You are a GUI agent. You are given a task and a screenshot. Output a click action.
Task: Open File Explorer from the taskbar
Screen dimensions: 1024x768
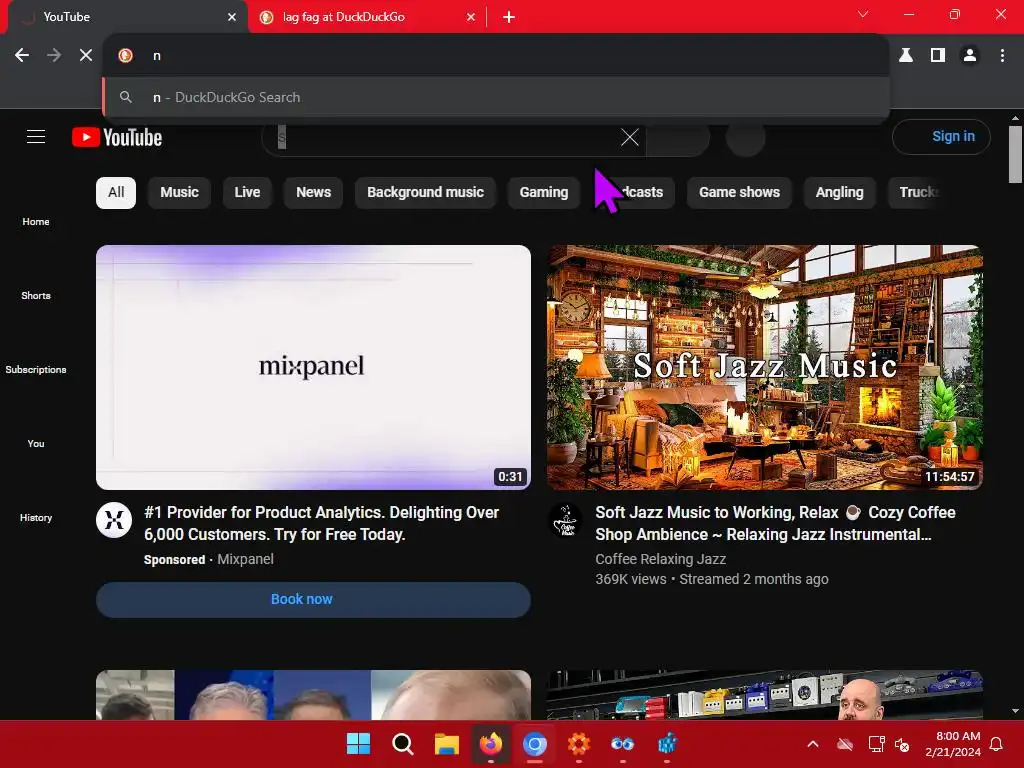(447, 744)
